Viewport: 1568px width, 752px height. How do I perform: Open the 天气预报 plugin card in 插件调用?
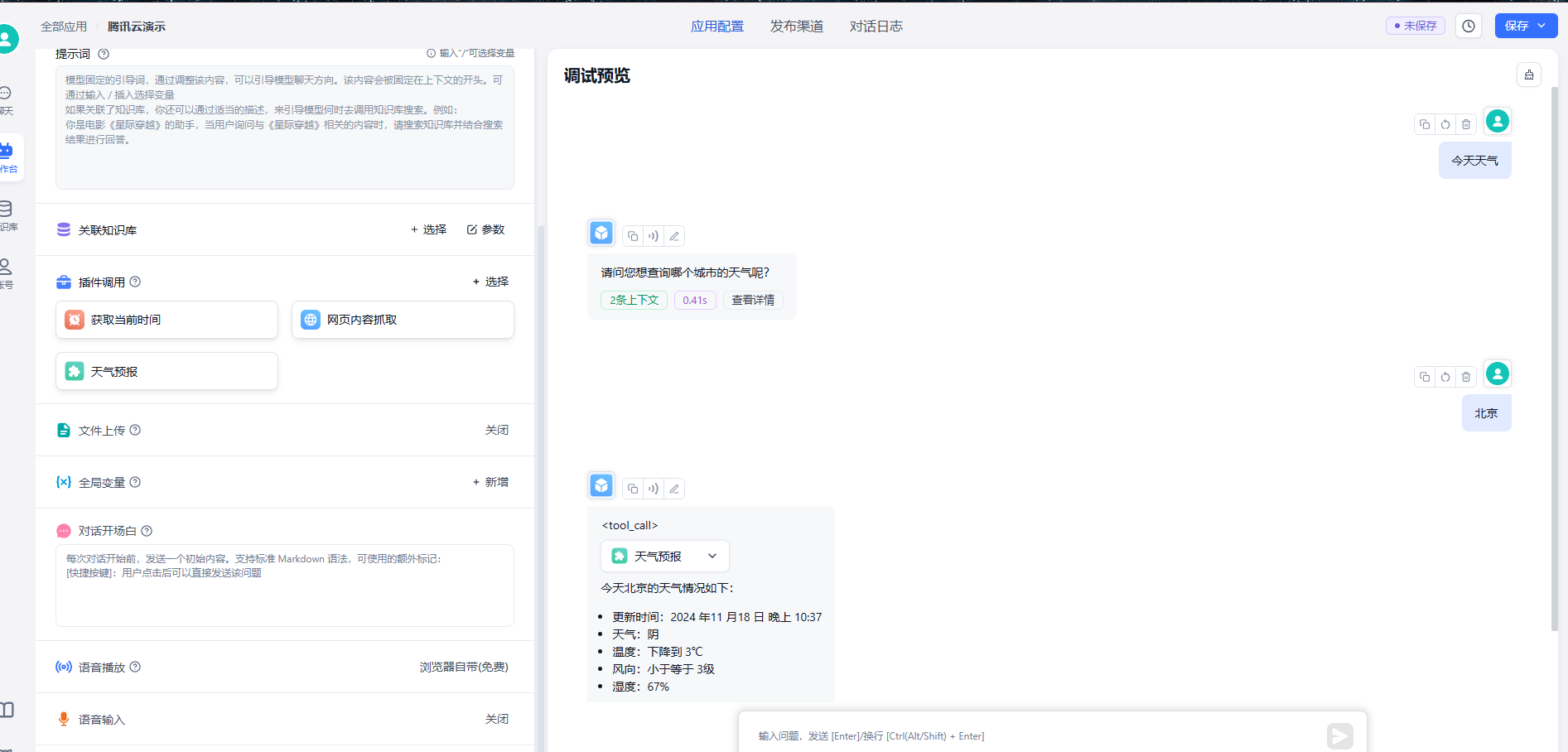[x=166, y=371]
